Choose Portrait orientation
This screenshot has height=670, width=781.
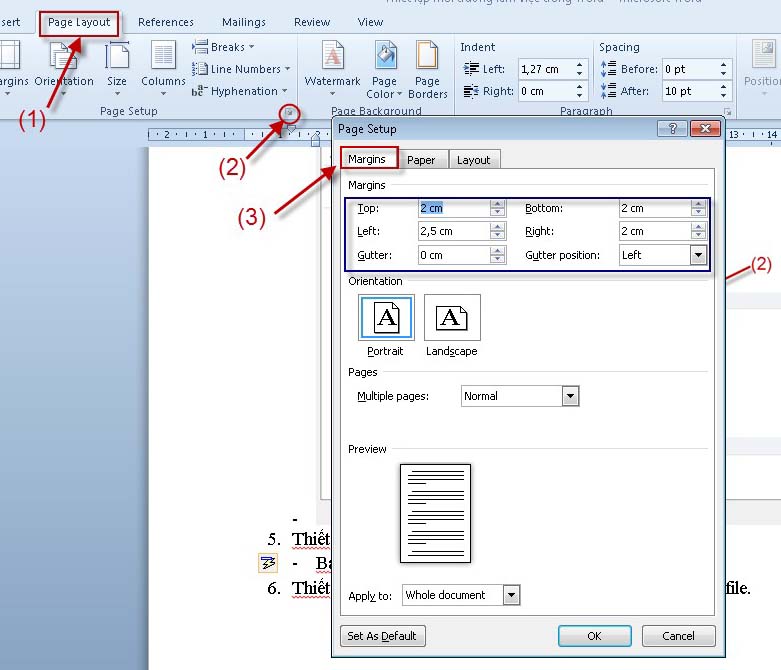(386, 325)
